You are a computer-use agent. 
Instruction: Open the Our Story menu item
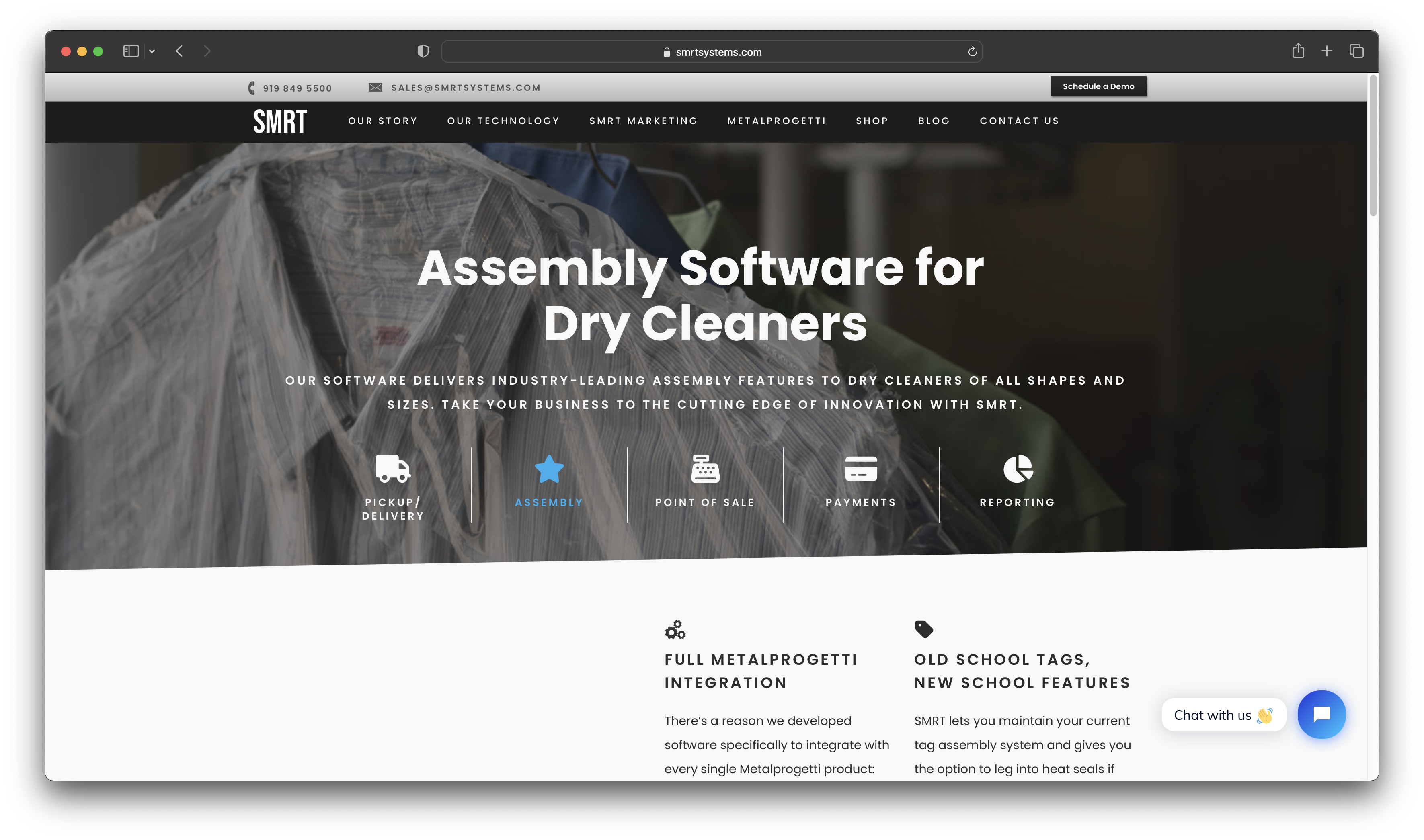pyautogui.click(x=383, y=121)
